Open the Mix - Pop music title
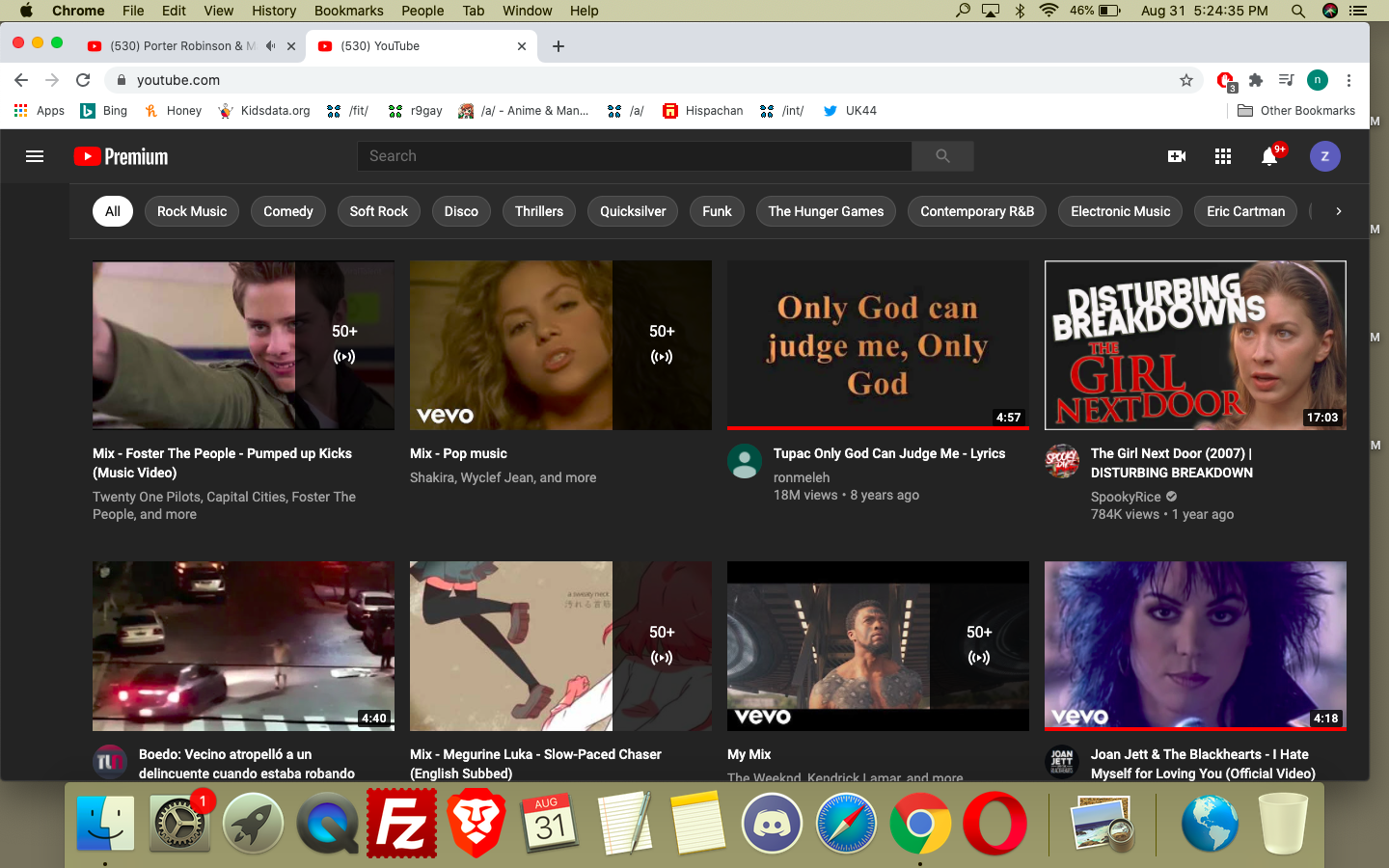1389x868 pixels. (x=458, y=453)
